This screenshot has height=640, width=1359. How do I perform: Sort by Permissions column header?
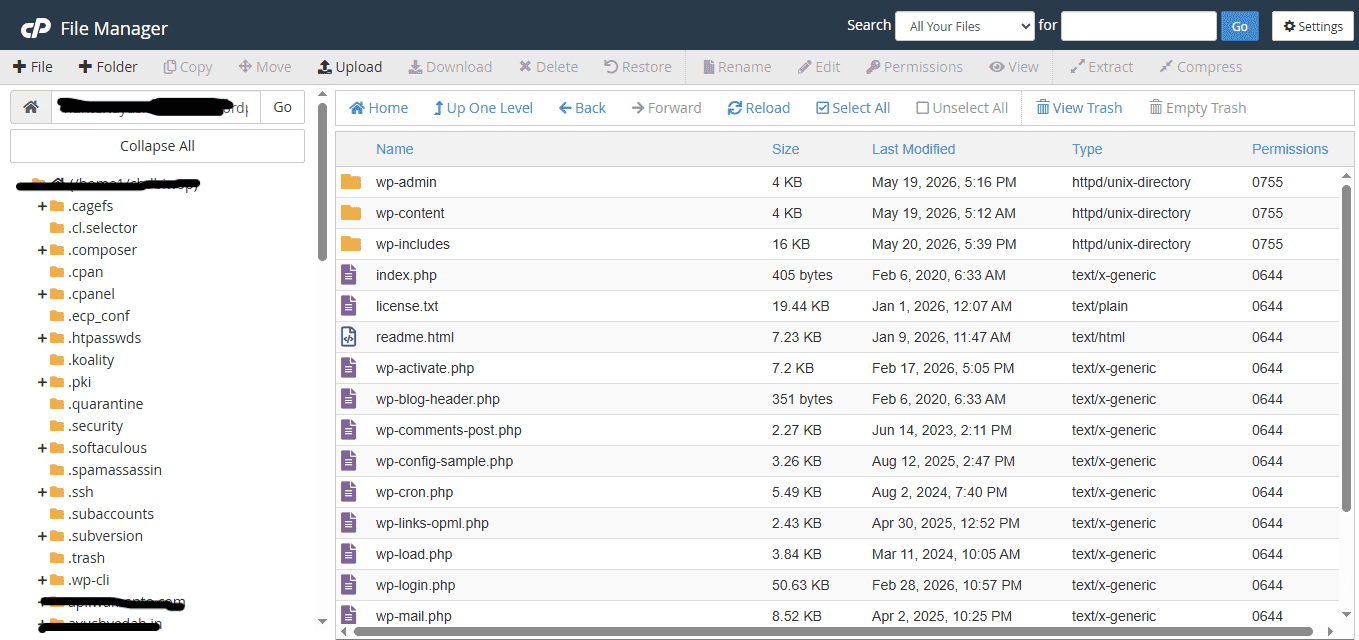click(1290, 149)
